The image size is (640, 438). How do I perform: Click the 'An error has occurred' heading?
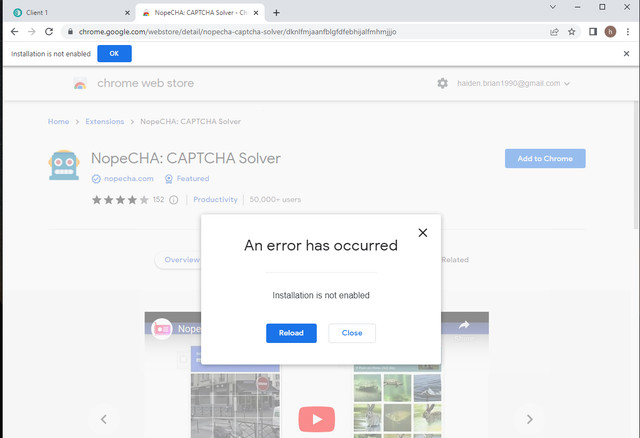coord(321,245)
